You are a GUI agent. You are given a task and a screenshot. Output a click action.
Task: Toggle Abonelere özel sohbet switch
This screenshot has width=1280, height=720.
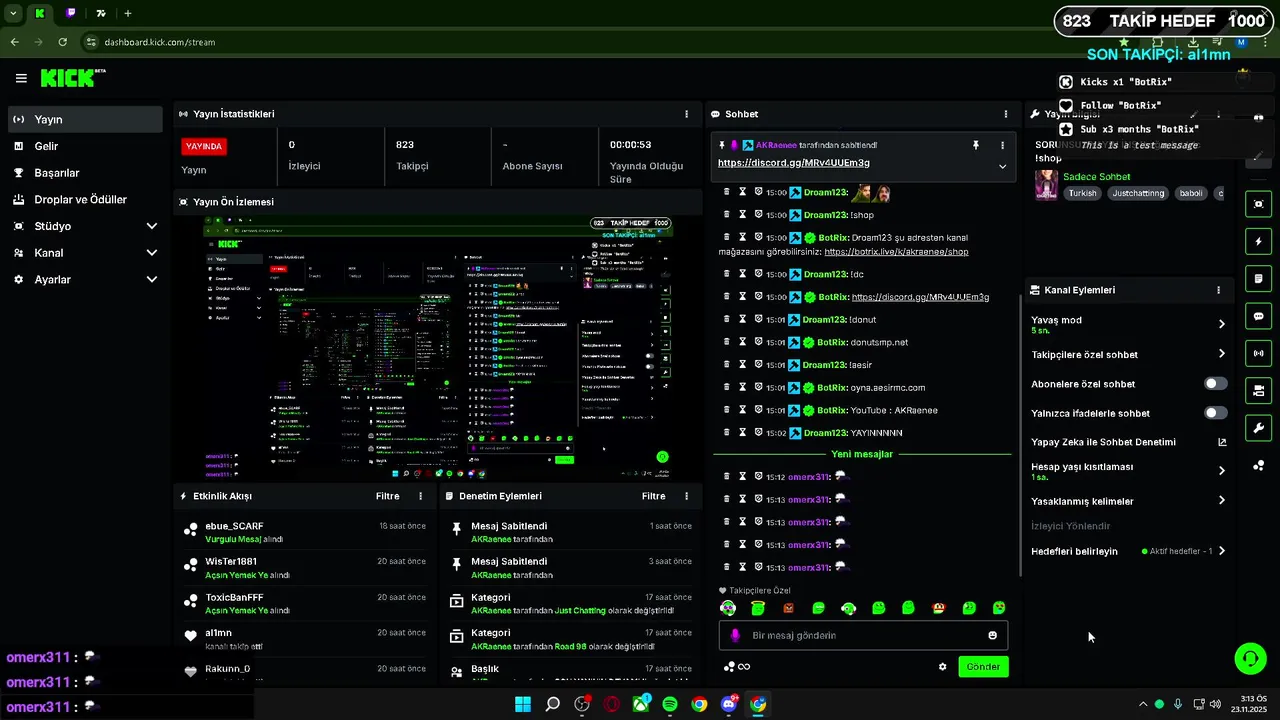1216,384
